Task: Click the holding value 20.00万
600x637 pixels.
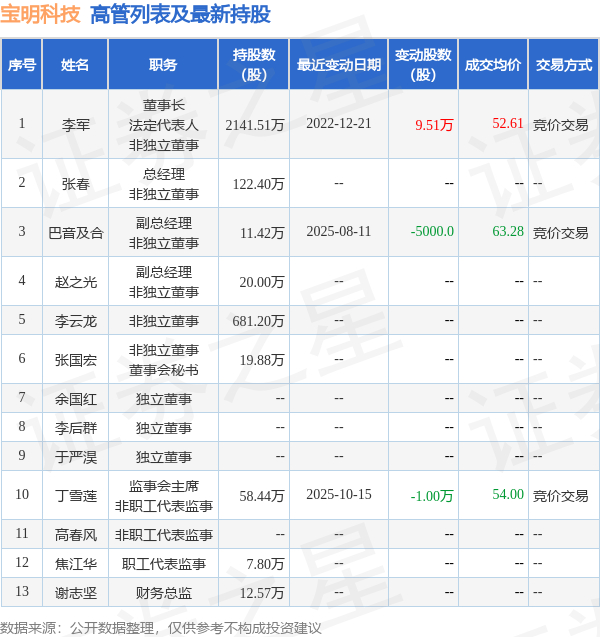Action: 262,282
